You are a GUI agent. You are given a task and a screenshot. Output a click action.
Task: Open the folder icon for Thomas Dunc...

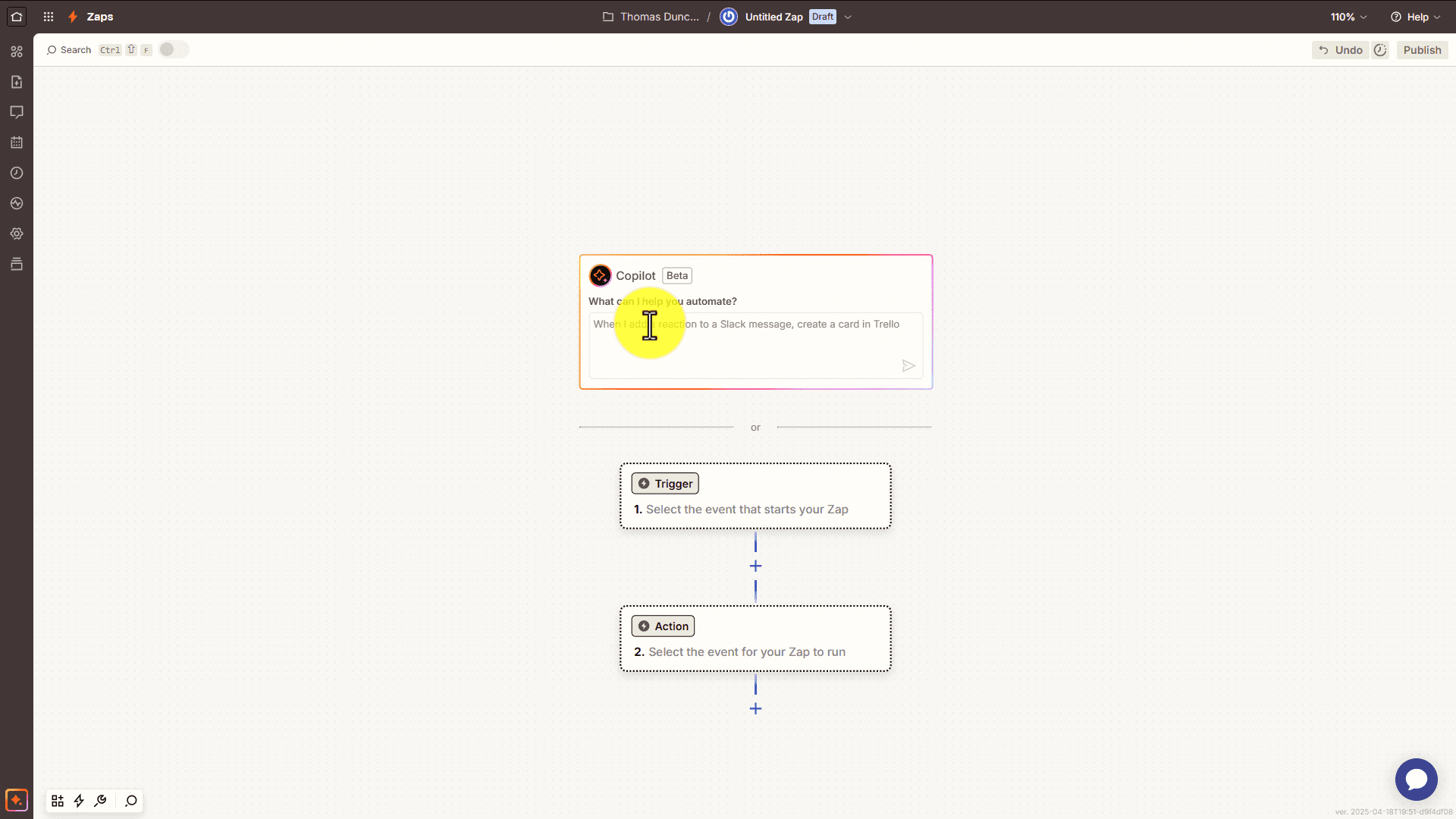pyautogui.click(x=608, y=17)
